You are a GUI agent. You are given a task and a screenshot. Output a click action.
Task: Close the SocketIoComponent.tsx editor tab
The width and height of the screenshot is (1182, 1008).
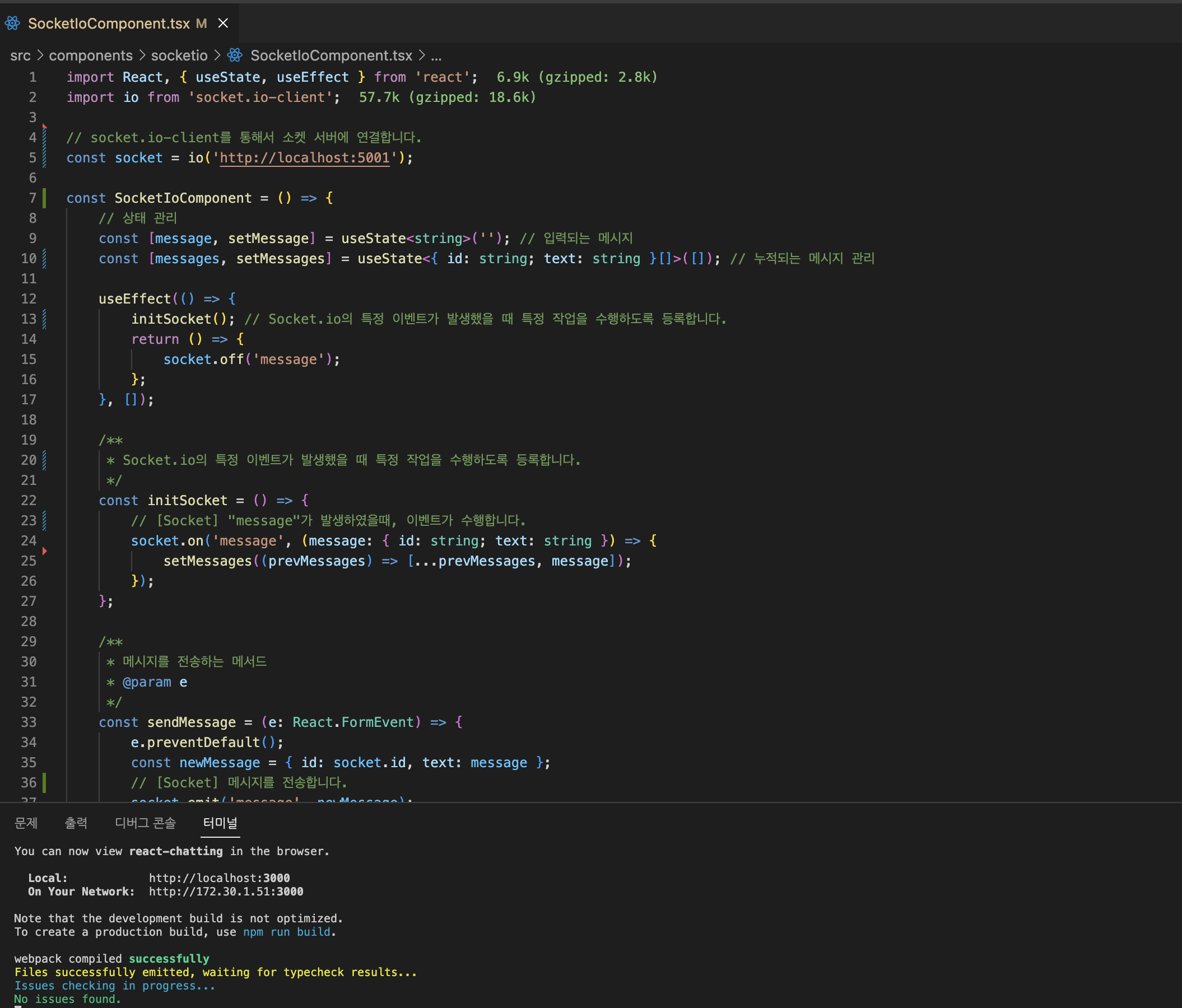pyautogui.click(x=223, y=24)
